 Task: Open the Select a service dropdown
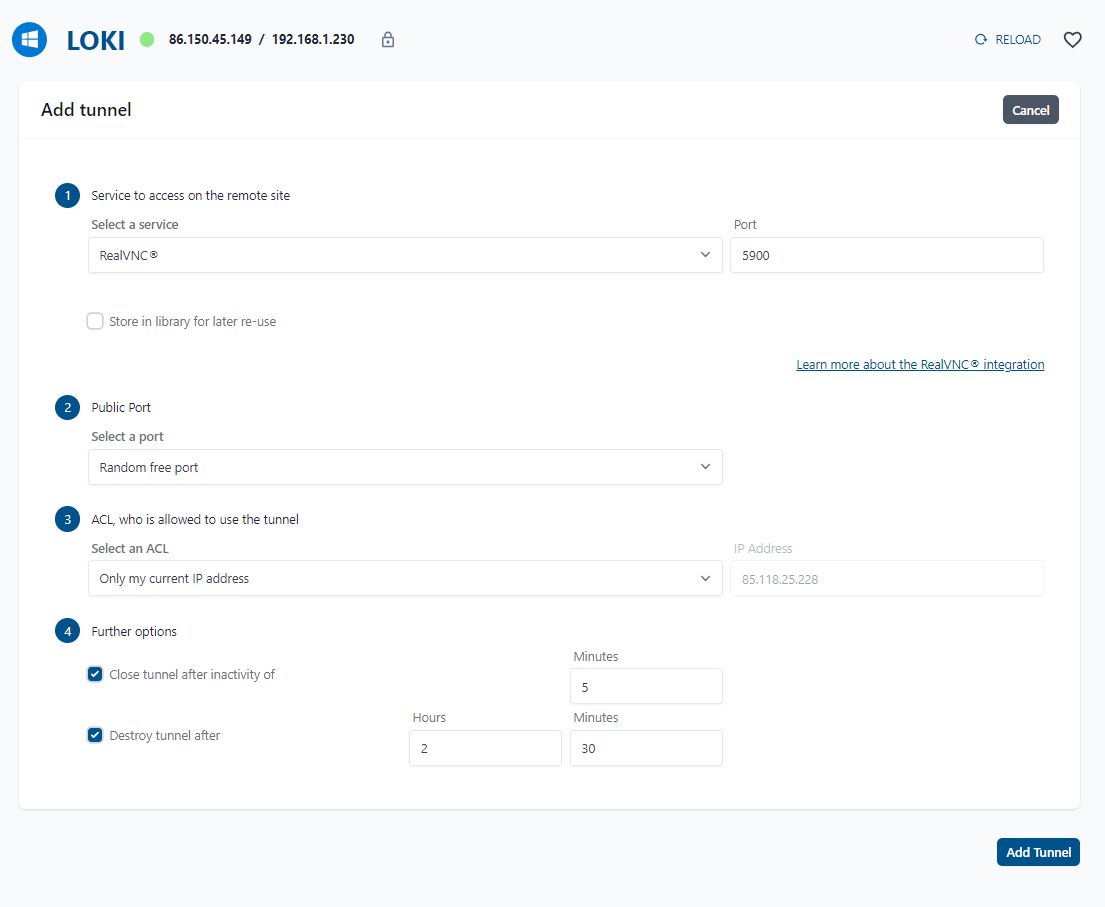coord(405,255)
